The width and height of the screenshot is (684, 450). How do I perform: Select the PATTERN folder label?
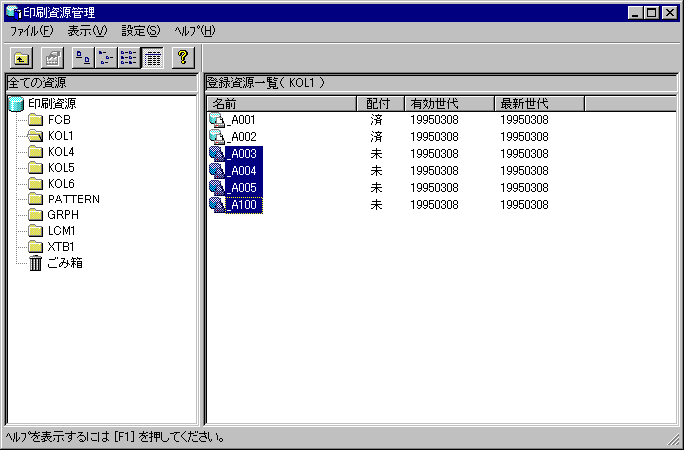[74, 199]
